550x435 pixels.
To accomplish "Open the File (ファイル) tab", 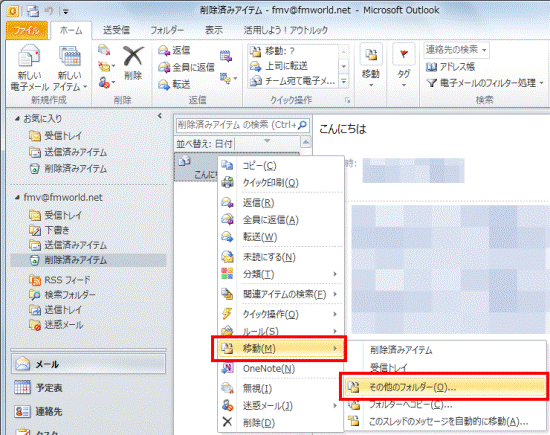I will pos(27,30).
